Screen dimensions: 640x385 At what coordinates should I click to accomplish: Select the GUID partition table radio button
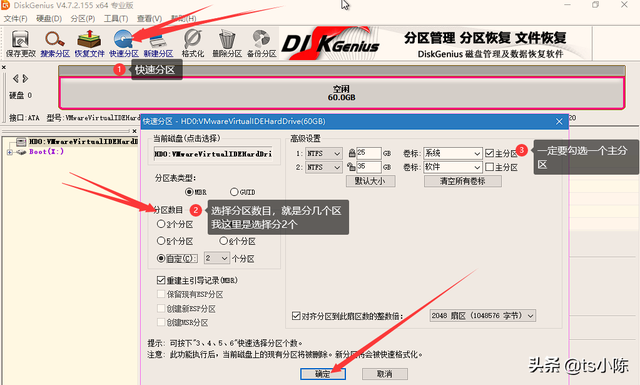click(234, 191)
